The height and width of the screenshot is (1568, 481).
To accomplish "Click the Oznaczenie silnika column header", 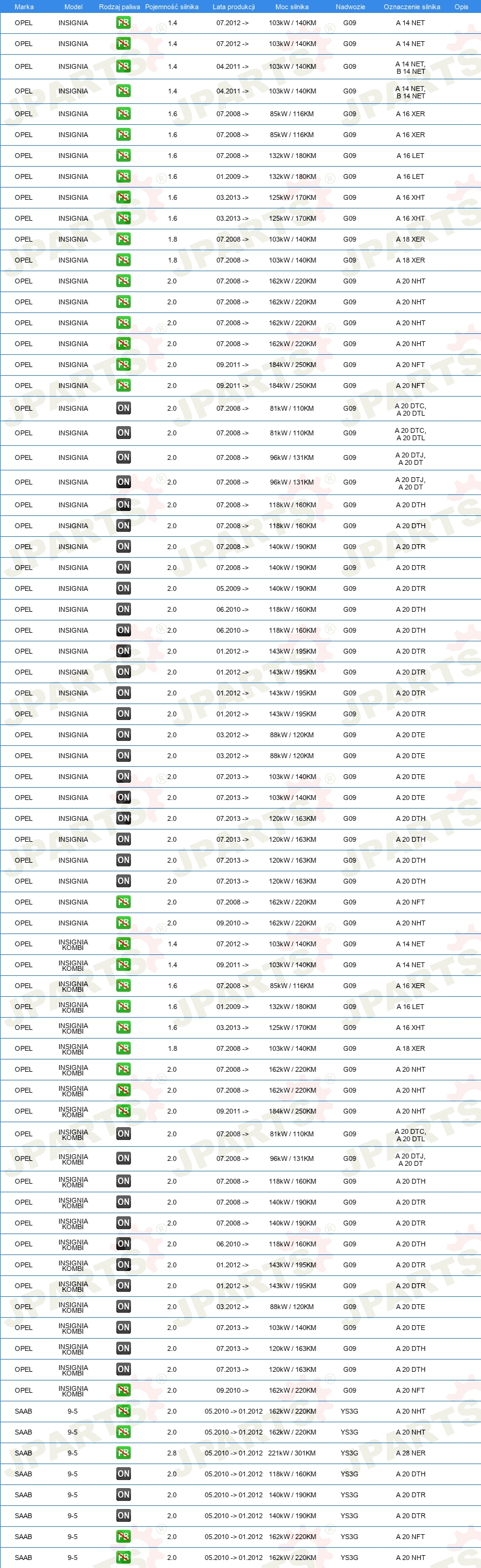I will coord(412,7).
